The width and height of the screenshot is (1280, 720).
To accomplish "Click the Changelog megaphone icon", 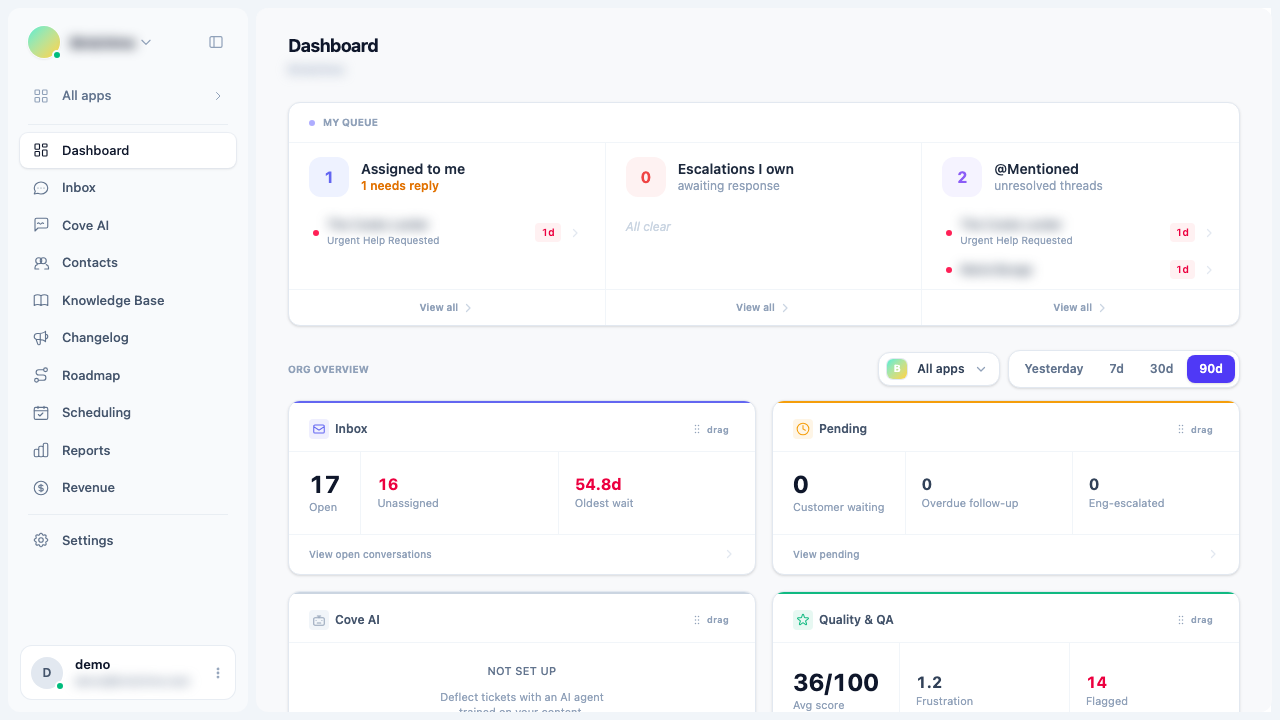I will pos(41,338).
